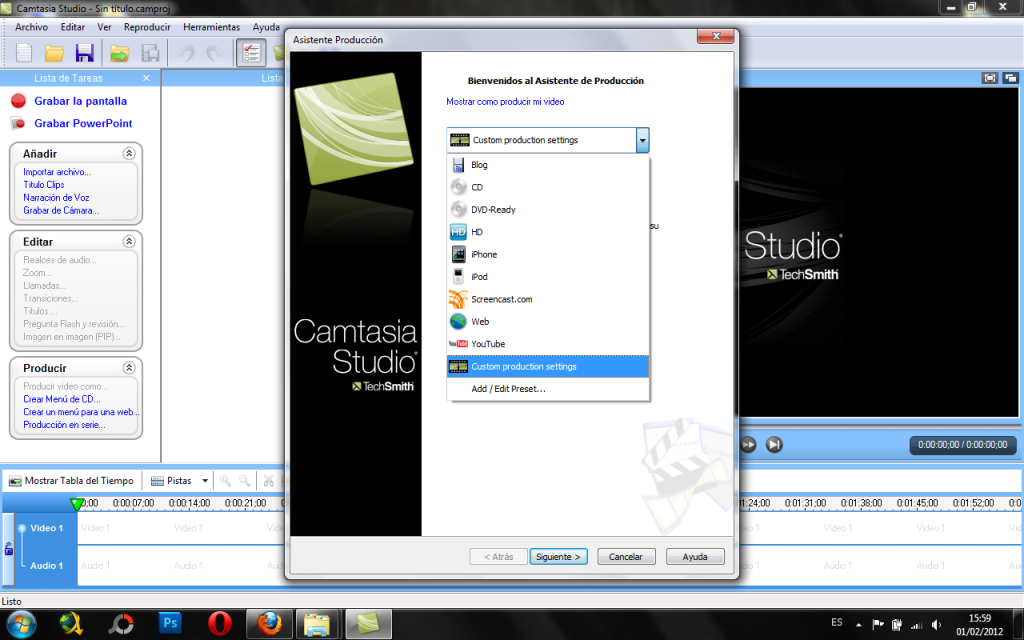
Task: Click the Crear Menú de CD... link
Action: click(x=61, y=399)
